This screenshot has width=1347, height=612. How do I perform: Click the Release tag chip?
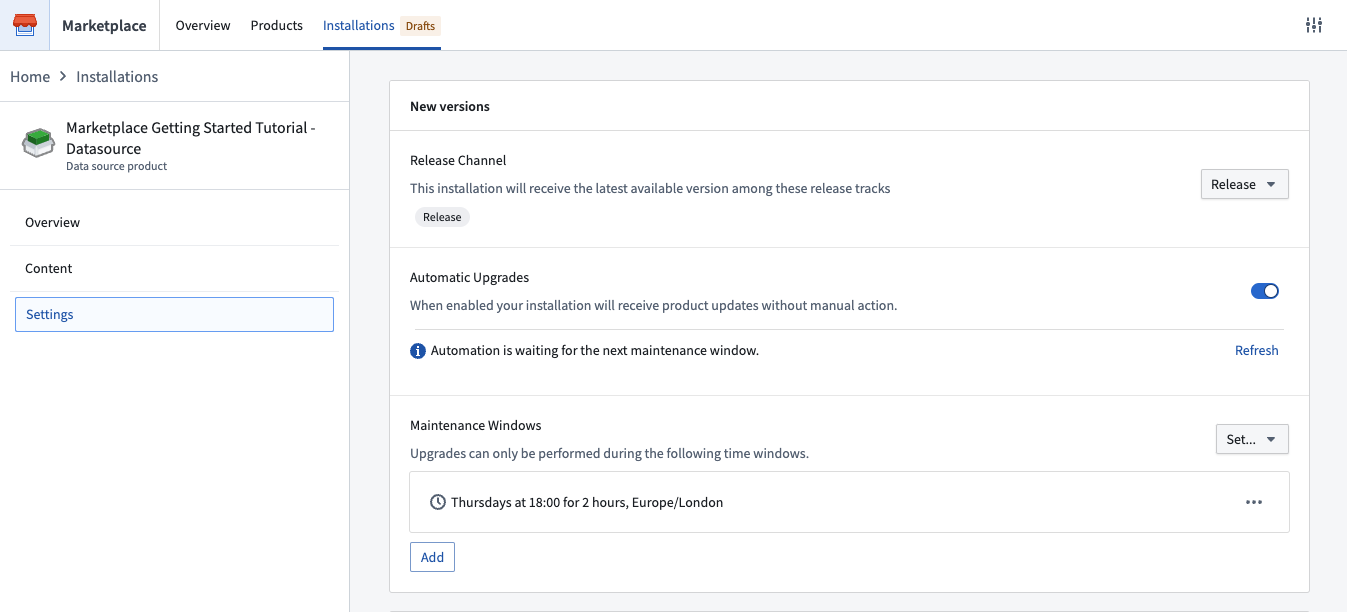[x=442, y=217]
